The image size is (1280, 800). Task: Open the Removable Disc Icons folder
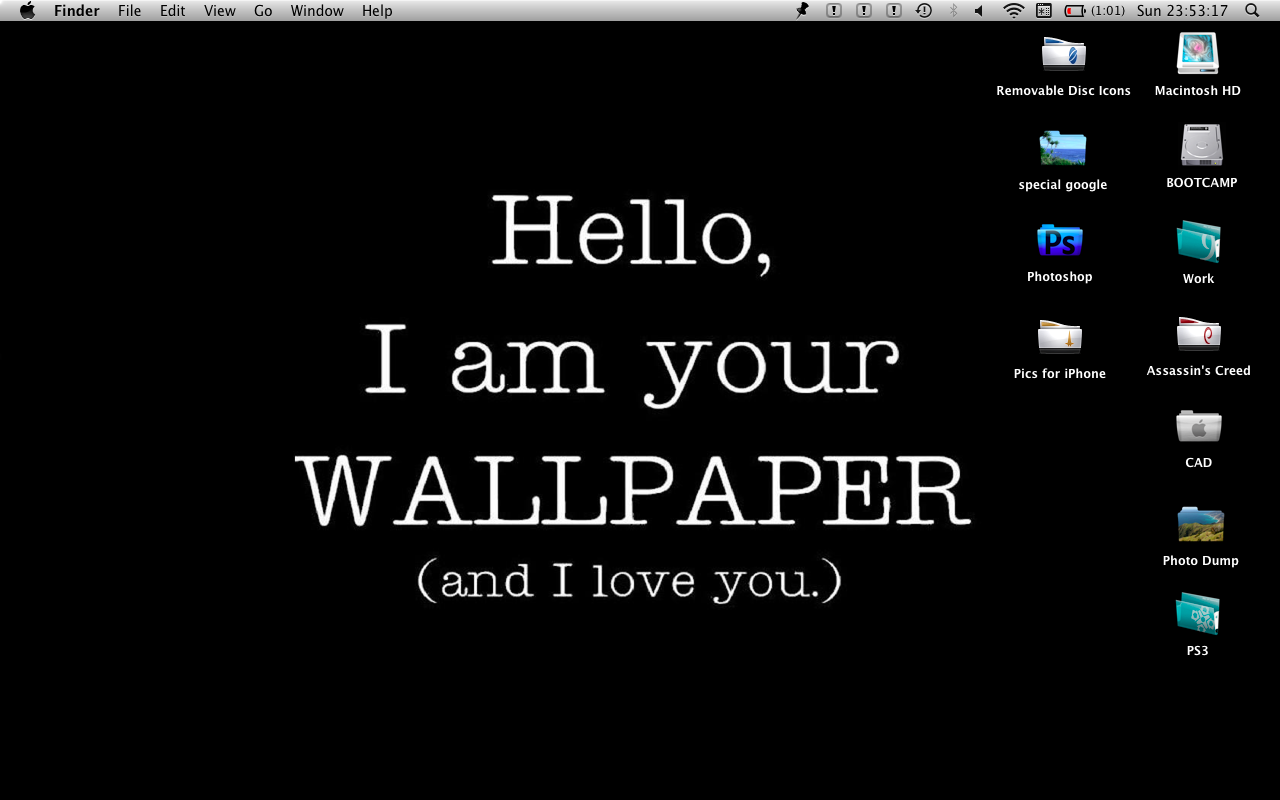click(1062, 52)
